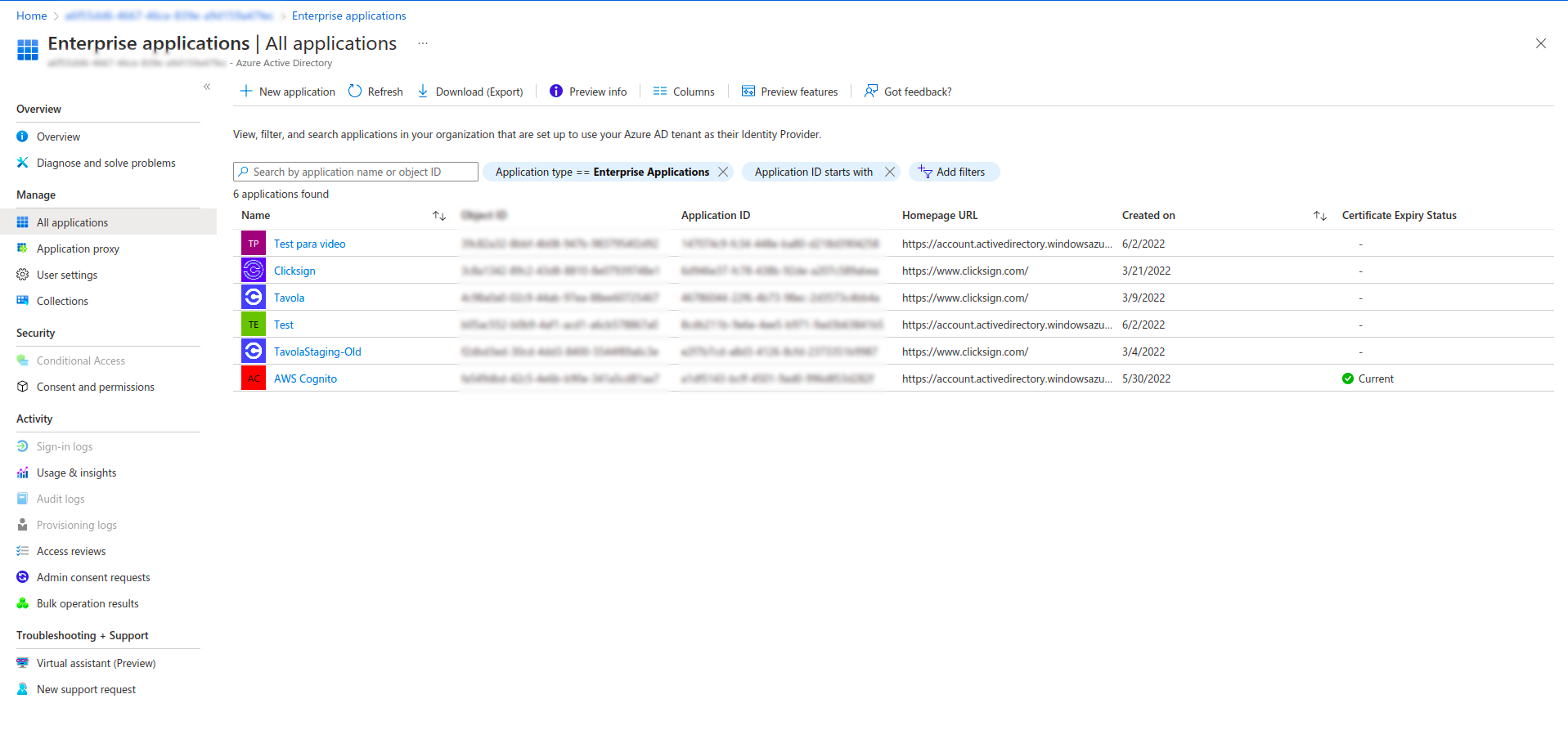Click the Got feedback? icon
The width and height of the screenshot is (1568, 739).
(x=871, y=91)
